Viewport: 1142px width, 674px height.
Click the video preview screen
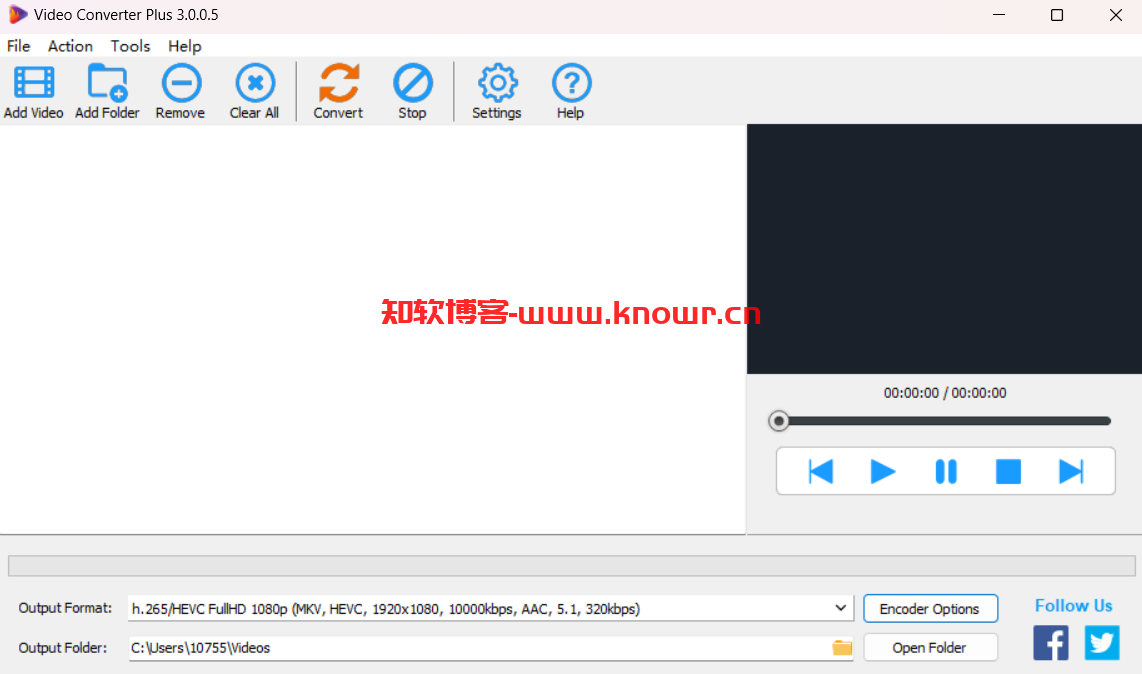tap(944, 248)
